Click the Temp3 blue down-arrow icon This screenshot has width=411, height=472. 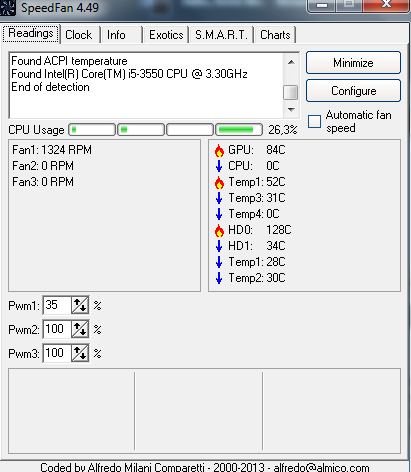[x=219, y=198]
